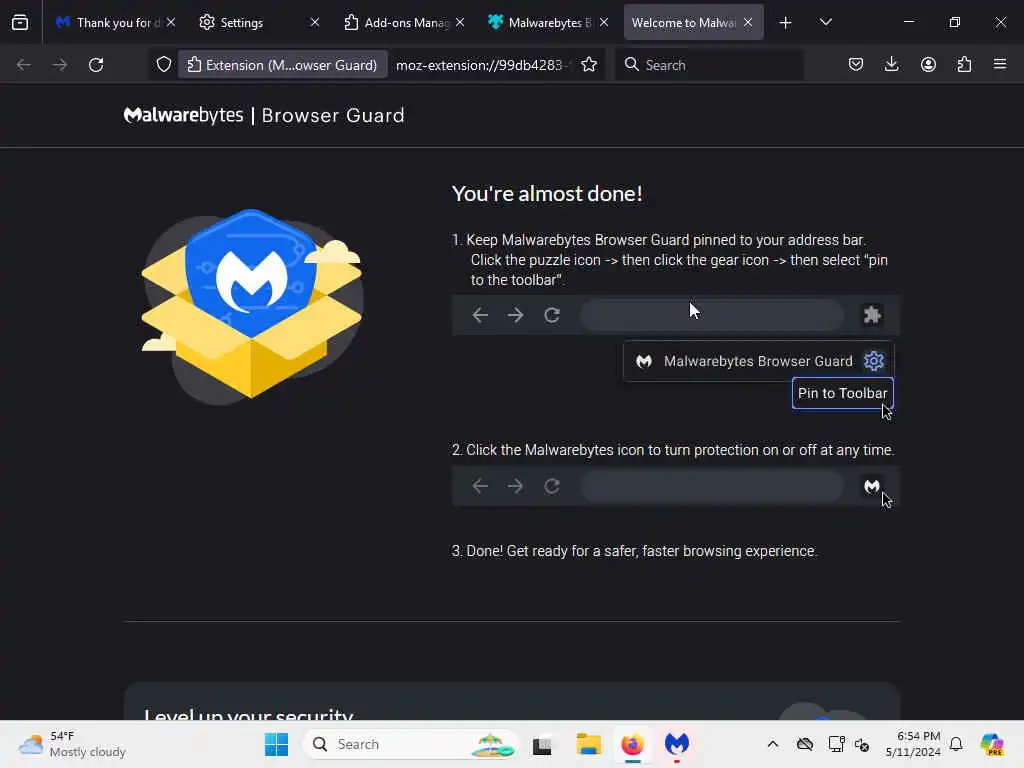Click the display/network tray icon
1024x768 pixels.
[x=836, y=744]
